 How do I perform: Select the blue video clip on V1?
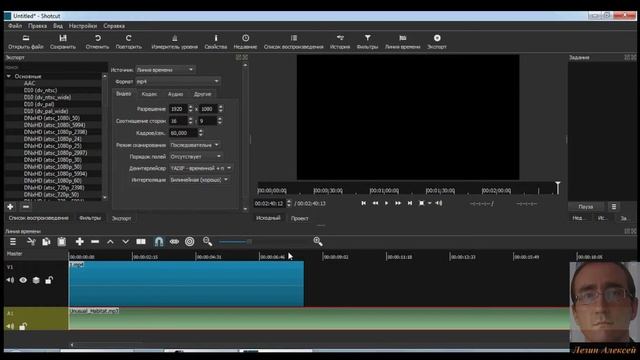pyautogui.click(x=186, y=284)
